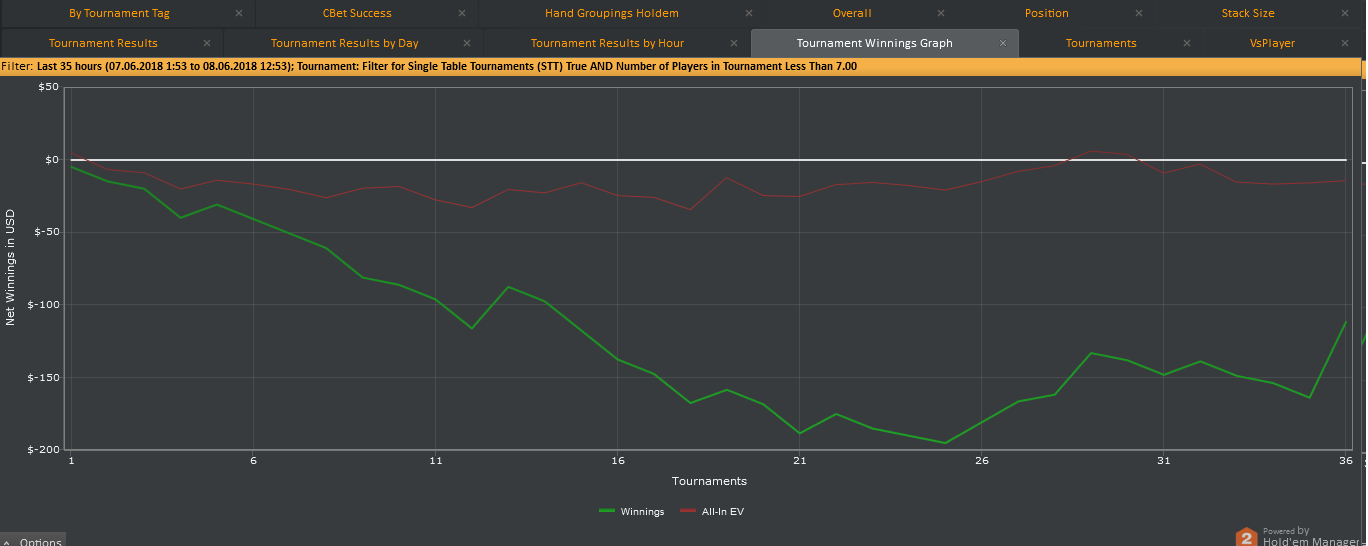The image size is (1368, 546).
Task: Switch to the Position tab
Action: pos(1047,14)
